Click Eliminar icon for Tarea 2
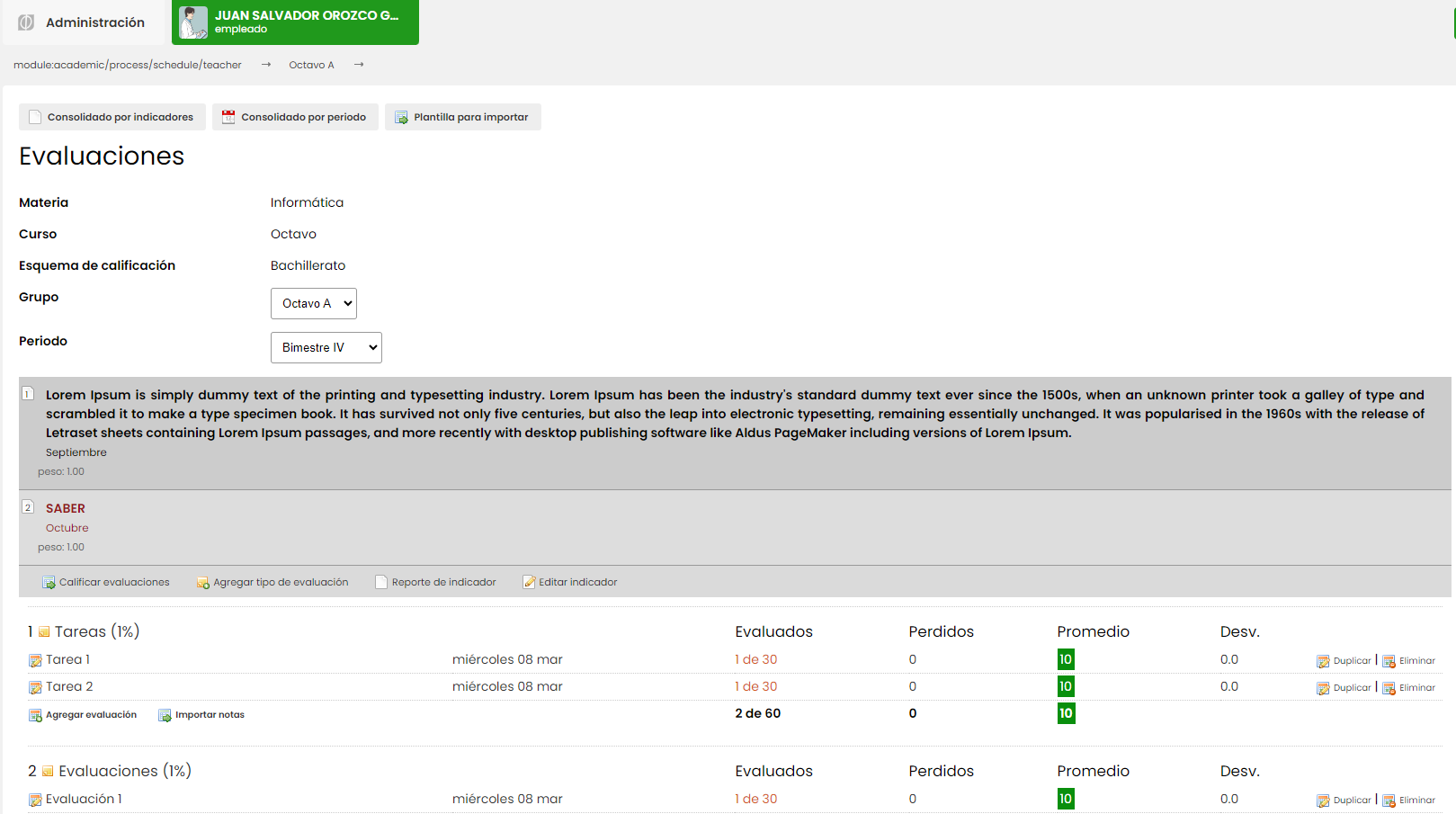This screenshot has height=814, width=1456. (x=1389, y=688)
